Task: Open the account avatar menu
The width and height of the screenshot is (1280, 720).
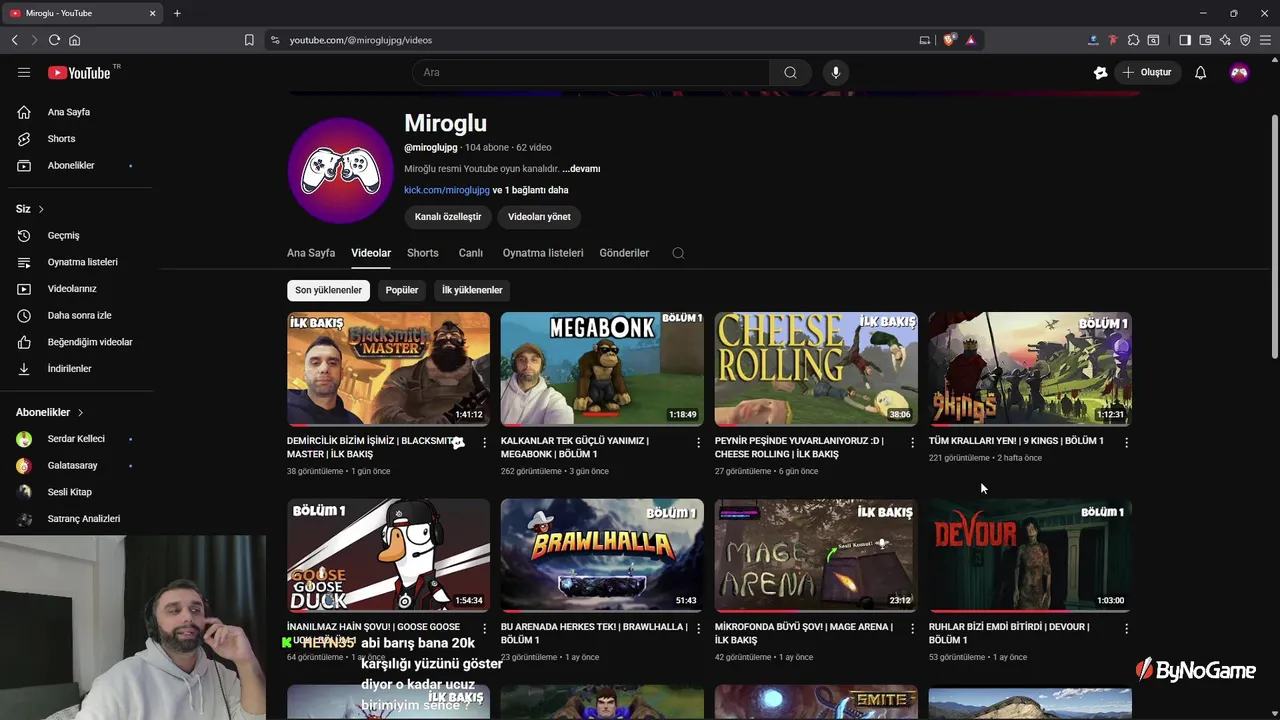Action: click(x=1239, y=72)
